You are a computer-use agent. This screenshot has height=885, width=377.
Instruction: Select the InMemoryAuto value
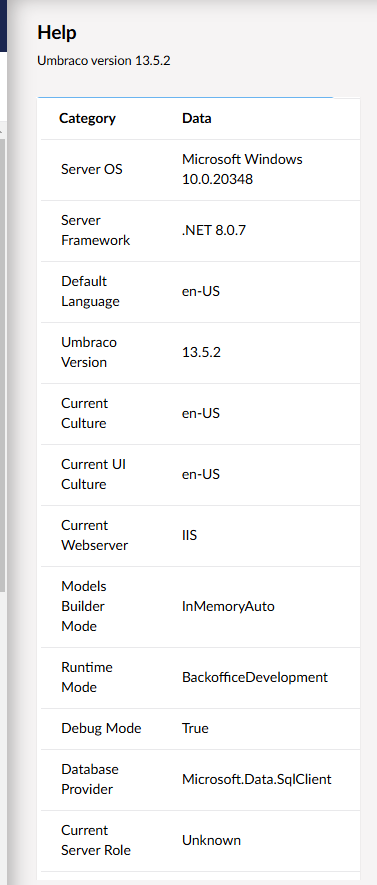coord(228,606)
